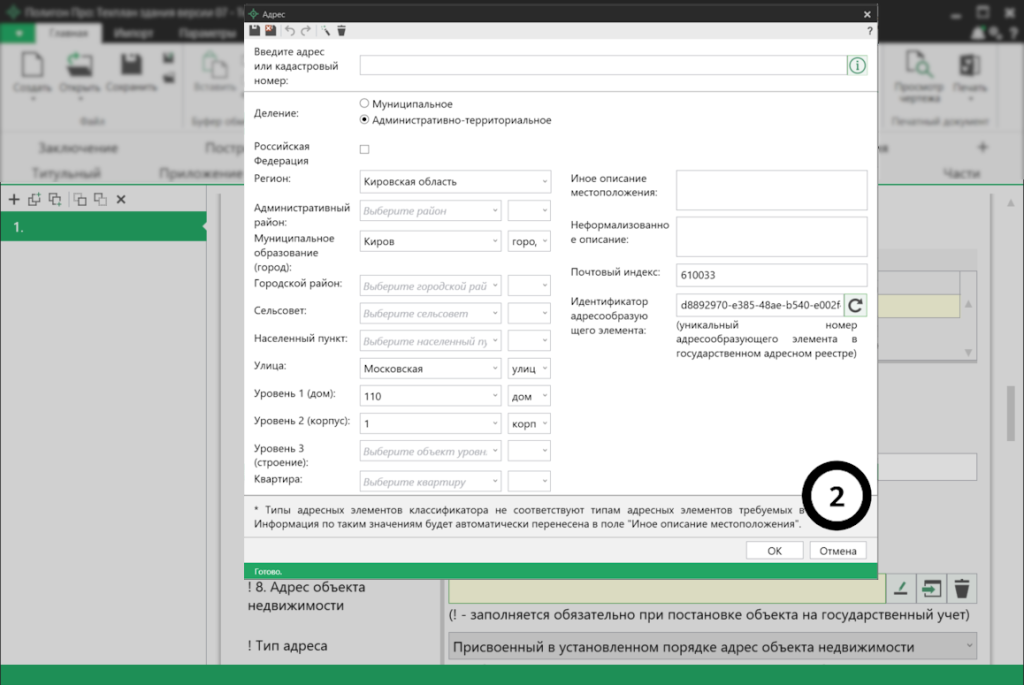1024x685 pixels.
Task: Toggle the Российская Федерация checkbox
Action: [x=365, y=149]
